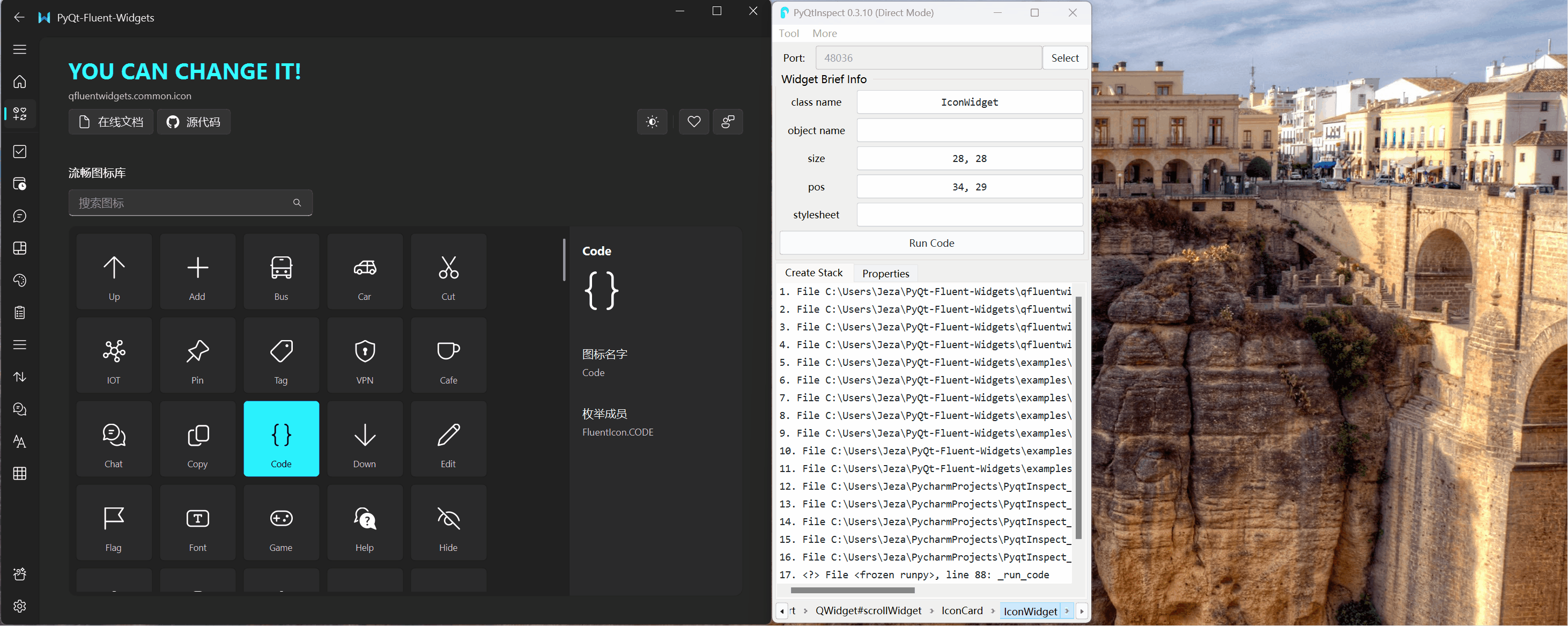Toggle the light/dark theme button

coord(652,122)
